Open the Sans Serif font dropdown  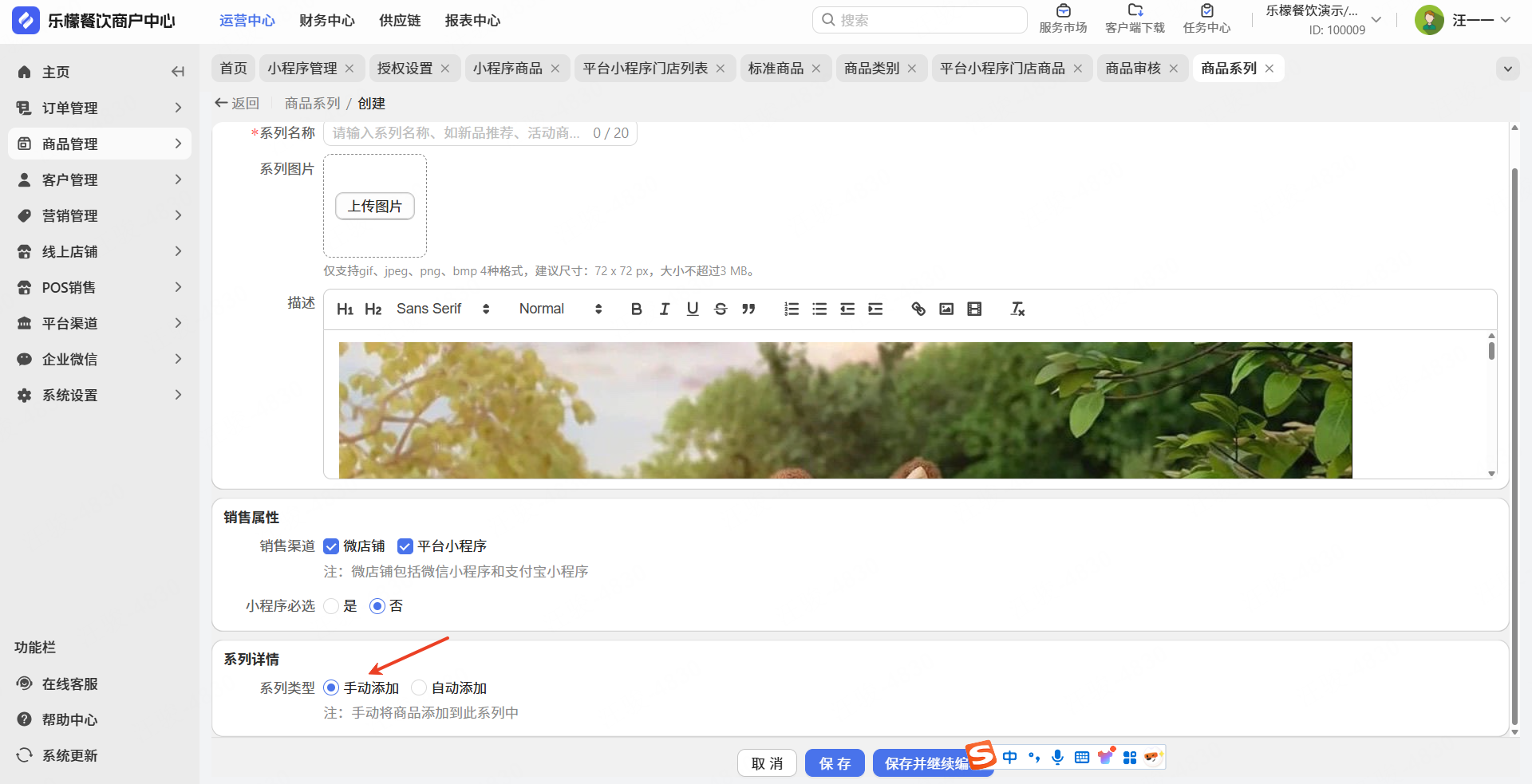click(443, 309)
